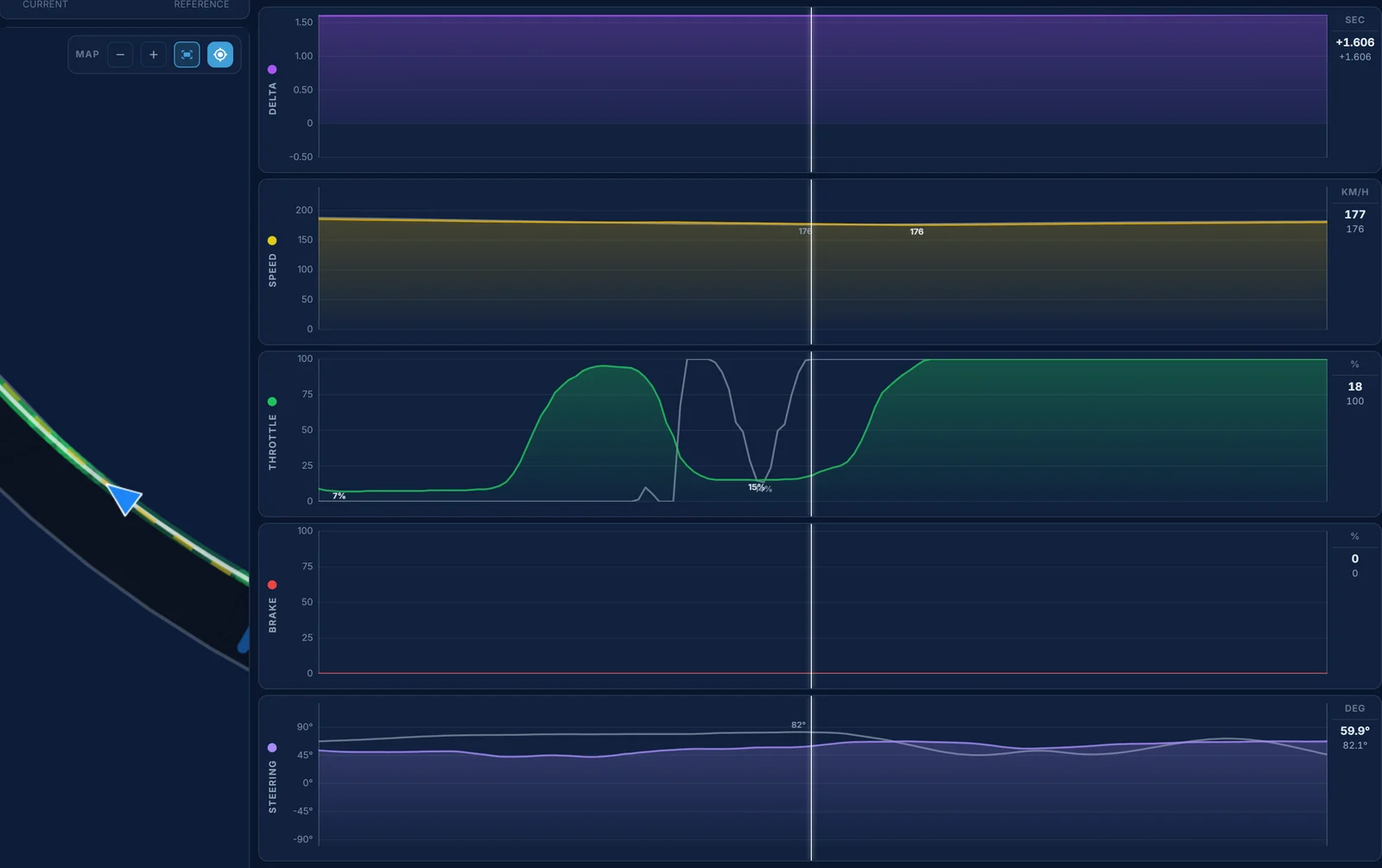Click the fit-track-to-view map icon
Screen dimensions: 1382x868
click(187, 54)
